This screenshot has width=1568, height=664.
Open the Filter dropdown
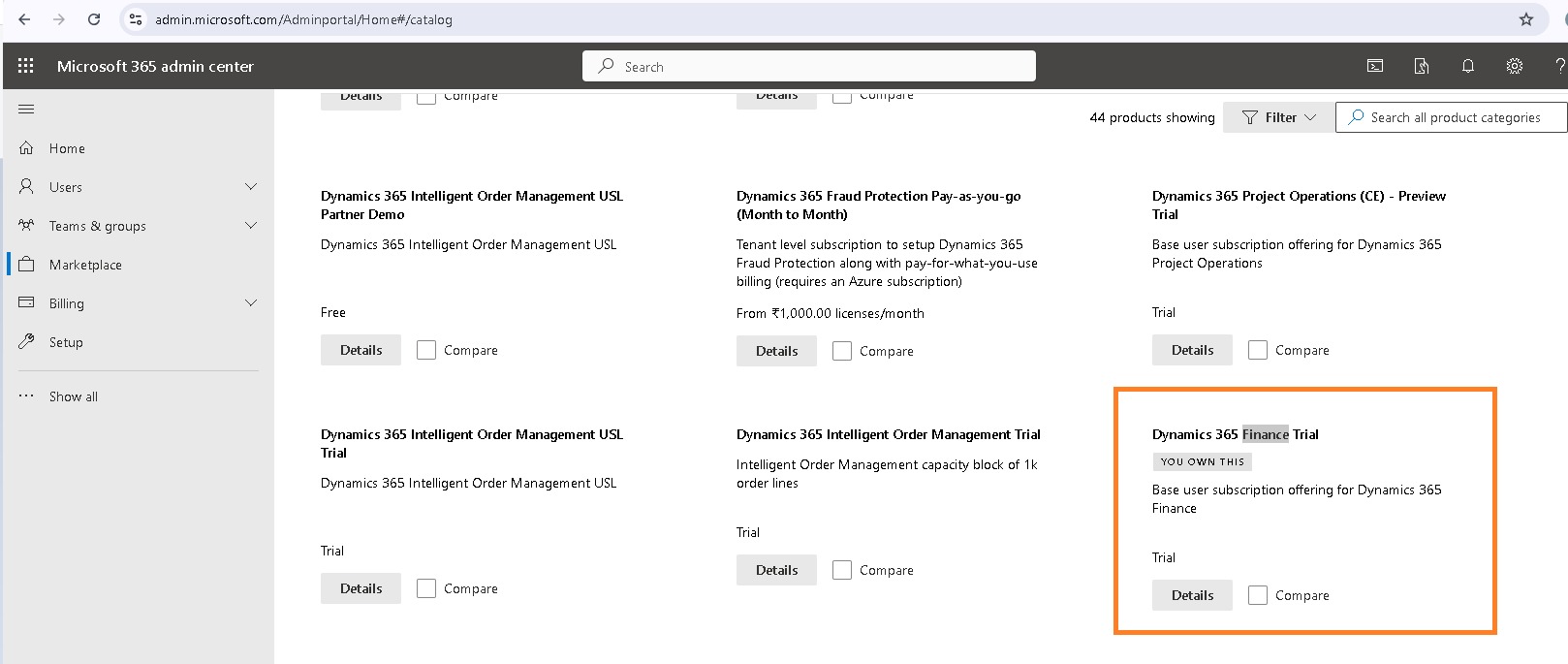click(1278, 117)
